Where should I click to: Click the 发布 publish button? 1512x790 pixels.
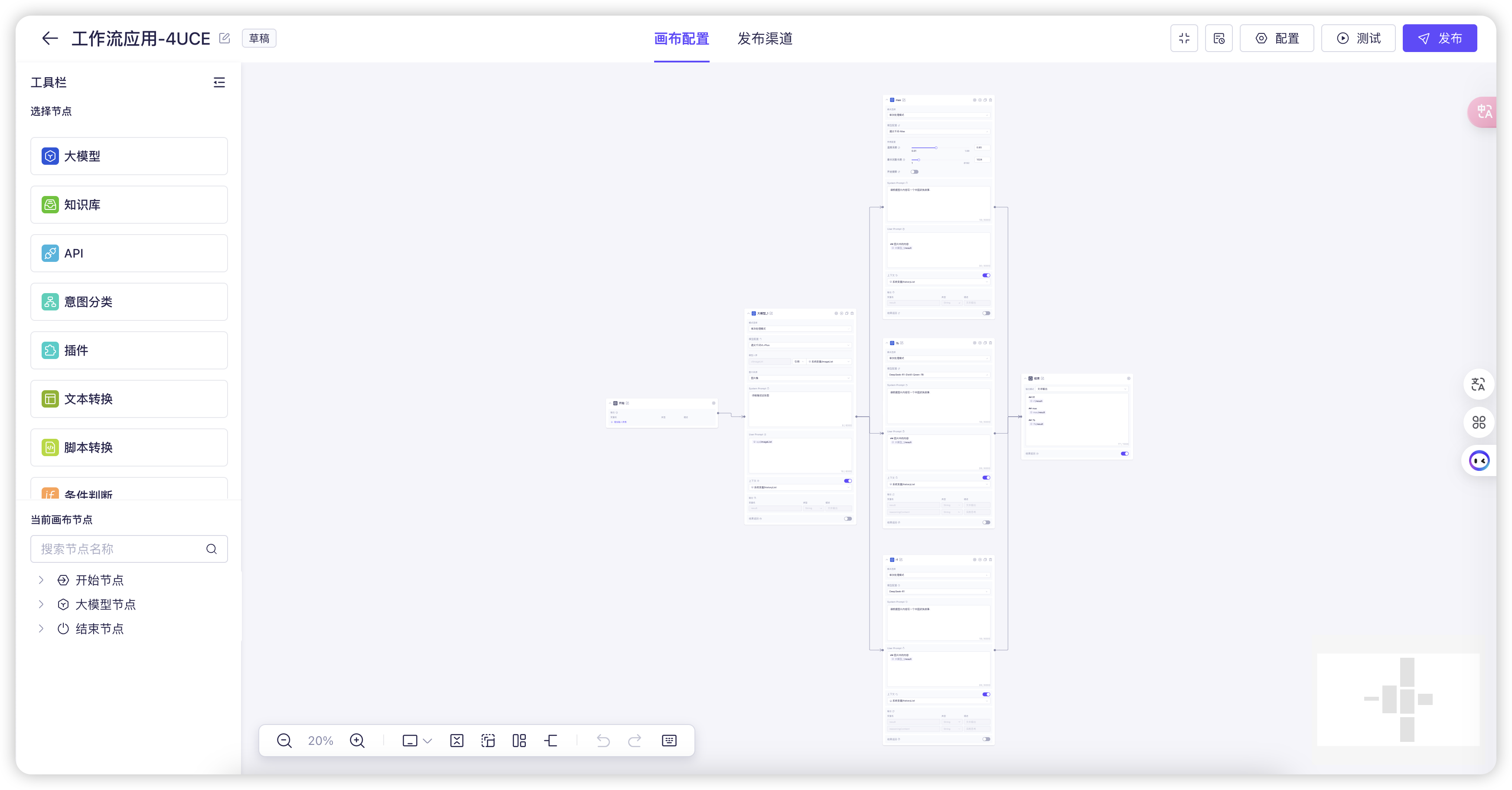[x=1439, y=38]
